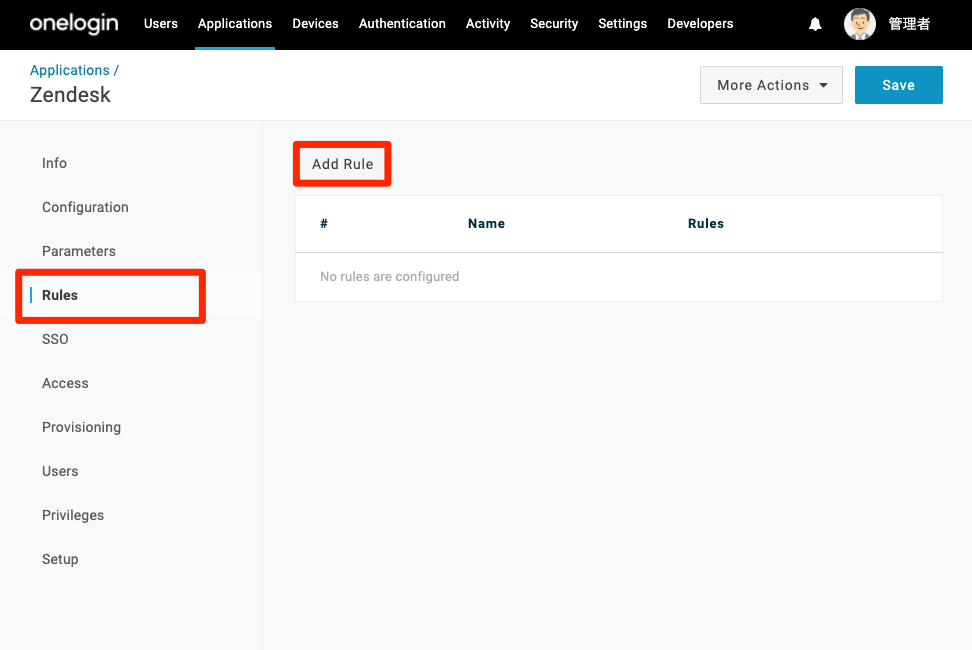Open the Devices menu

[316, 24]
